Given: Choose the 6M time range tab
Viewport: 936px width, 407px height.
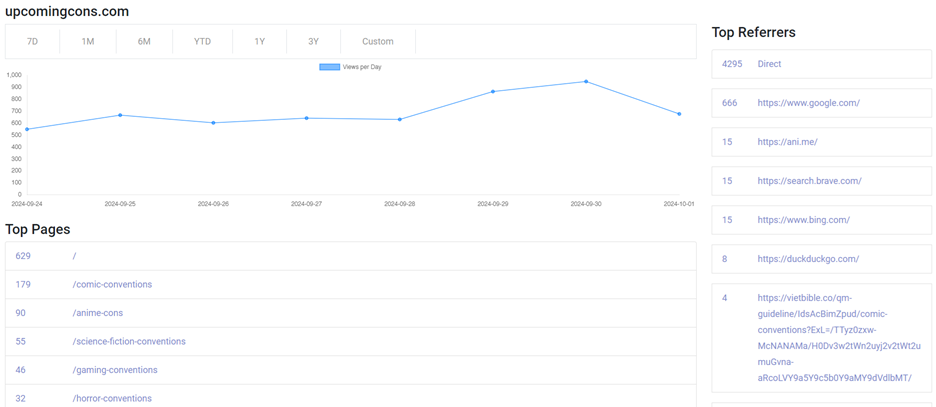Looking at the screenshot, I should click(144, 42).
